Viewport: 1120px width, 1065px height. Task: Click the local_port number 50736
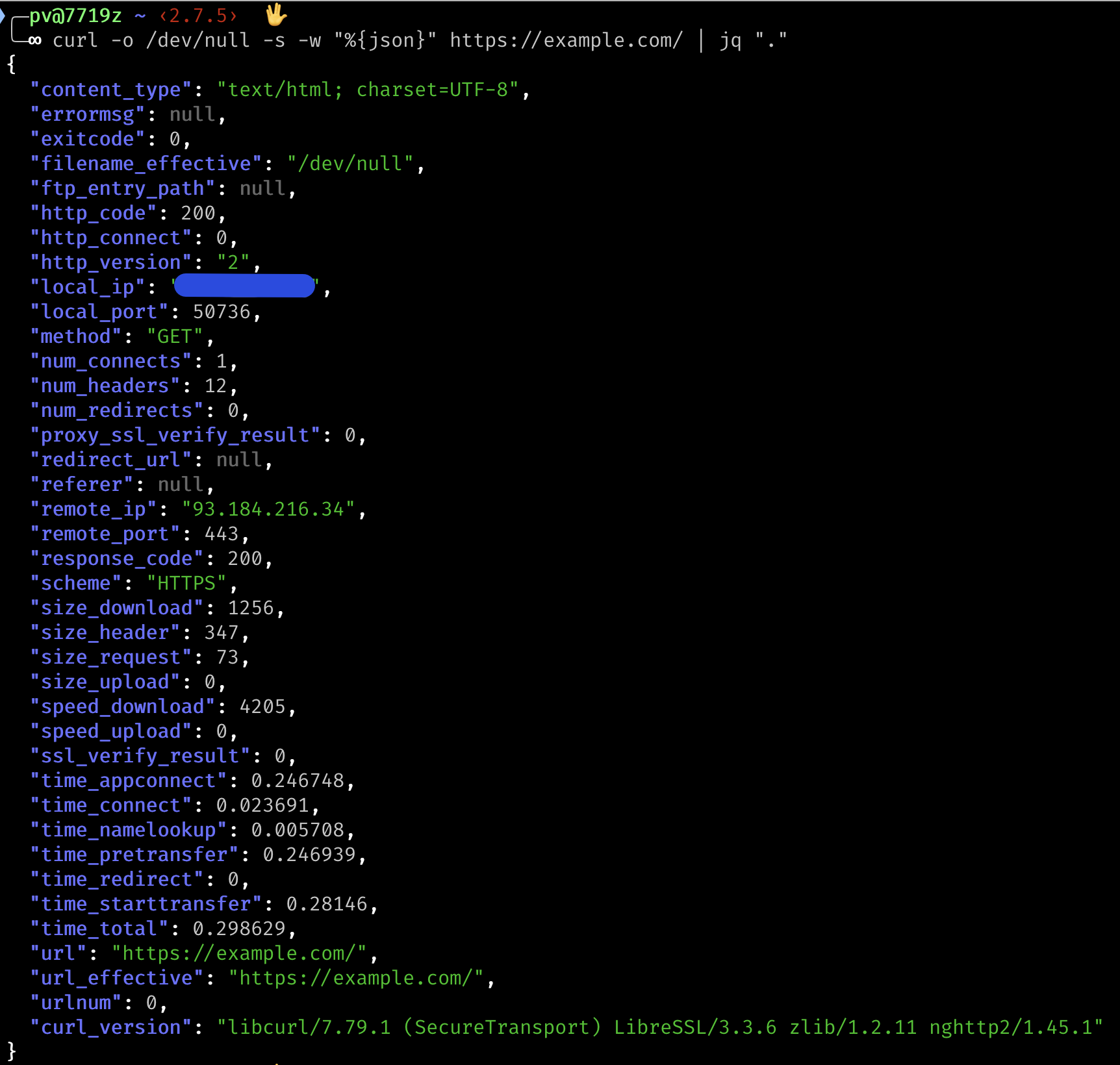pos(222,312)
